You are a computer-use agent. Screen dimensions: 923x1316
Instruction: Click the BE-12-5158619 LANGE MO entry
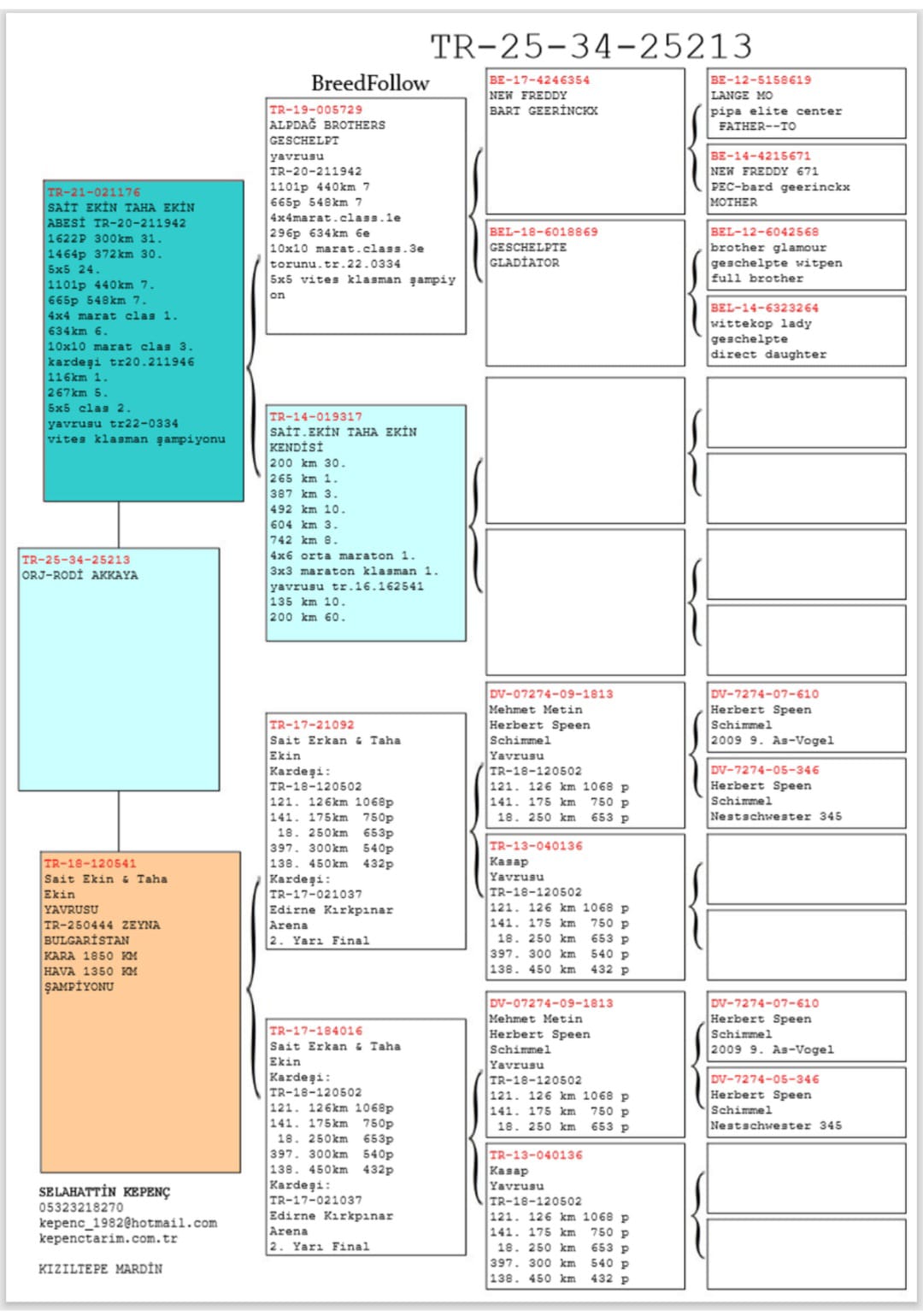point(806,103)
